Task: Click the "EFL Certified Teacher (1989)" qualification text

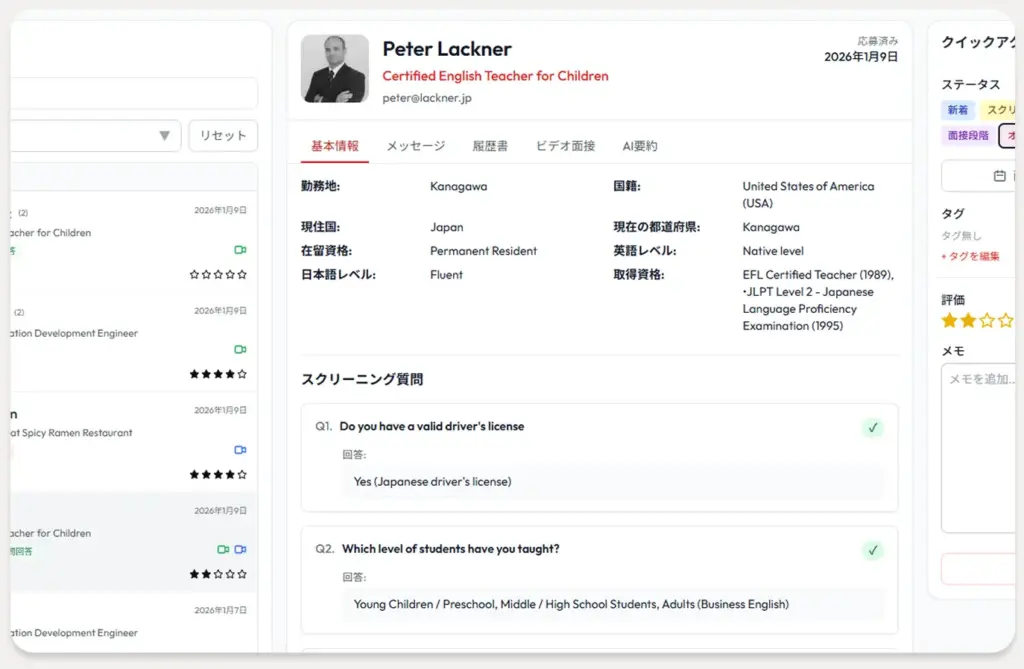Action: tap(818, 275)
